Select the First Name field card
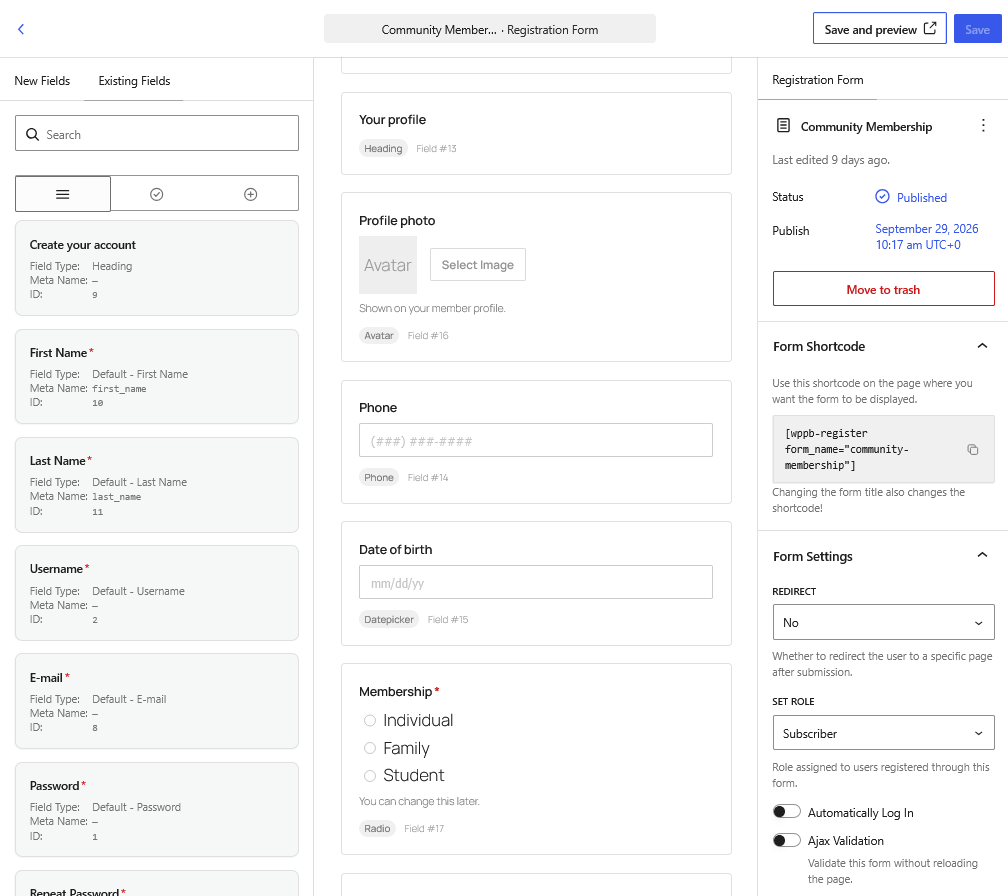 [157, 377]
